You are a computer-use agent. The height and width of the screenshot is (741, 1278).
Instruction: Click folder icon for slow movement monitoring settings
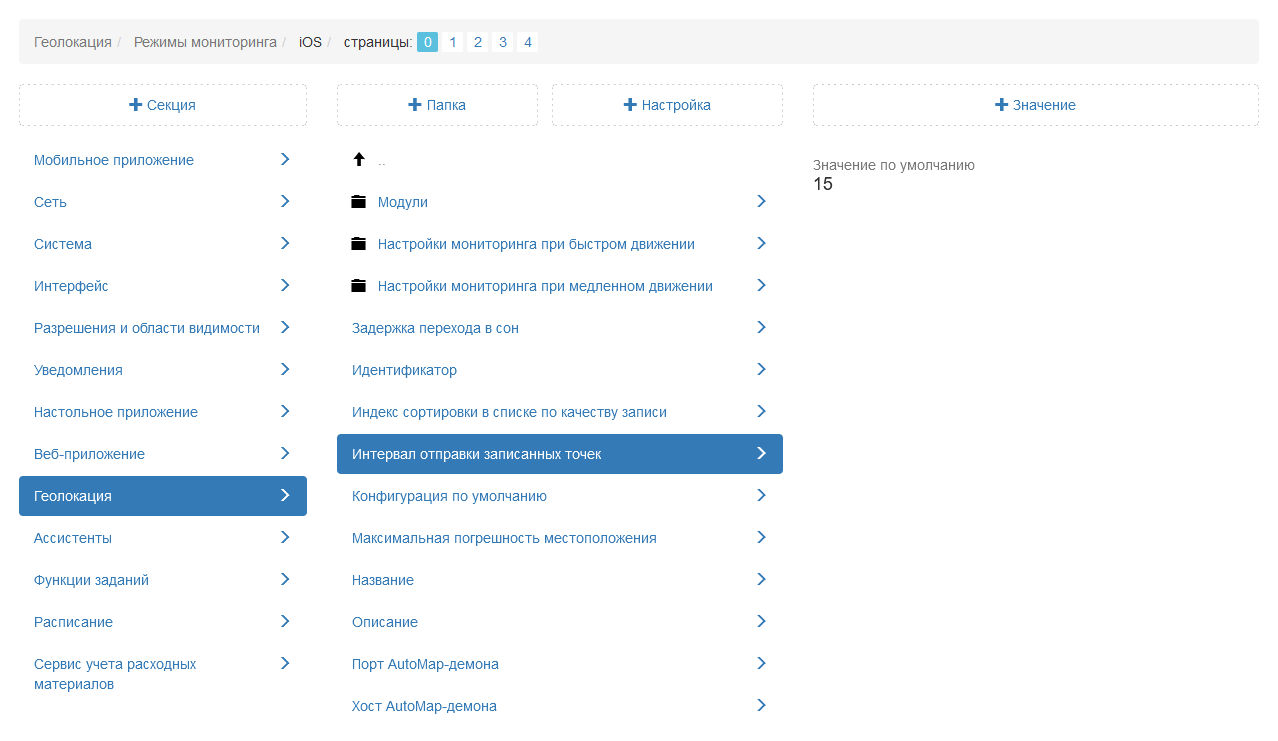tap(359, 286)
